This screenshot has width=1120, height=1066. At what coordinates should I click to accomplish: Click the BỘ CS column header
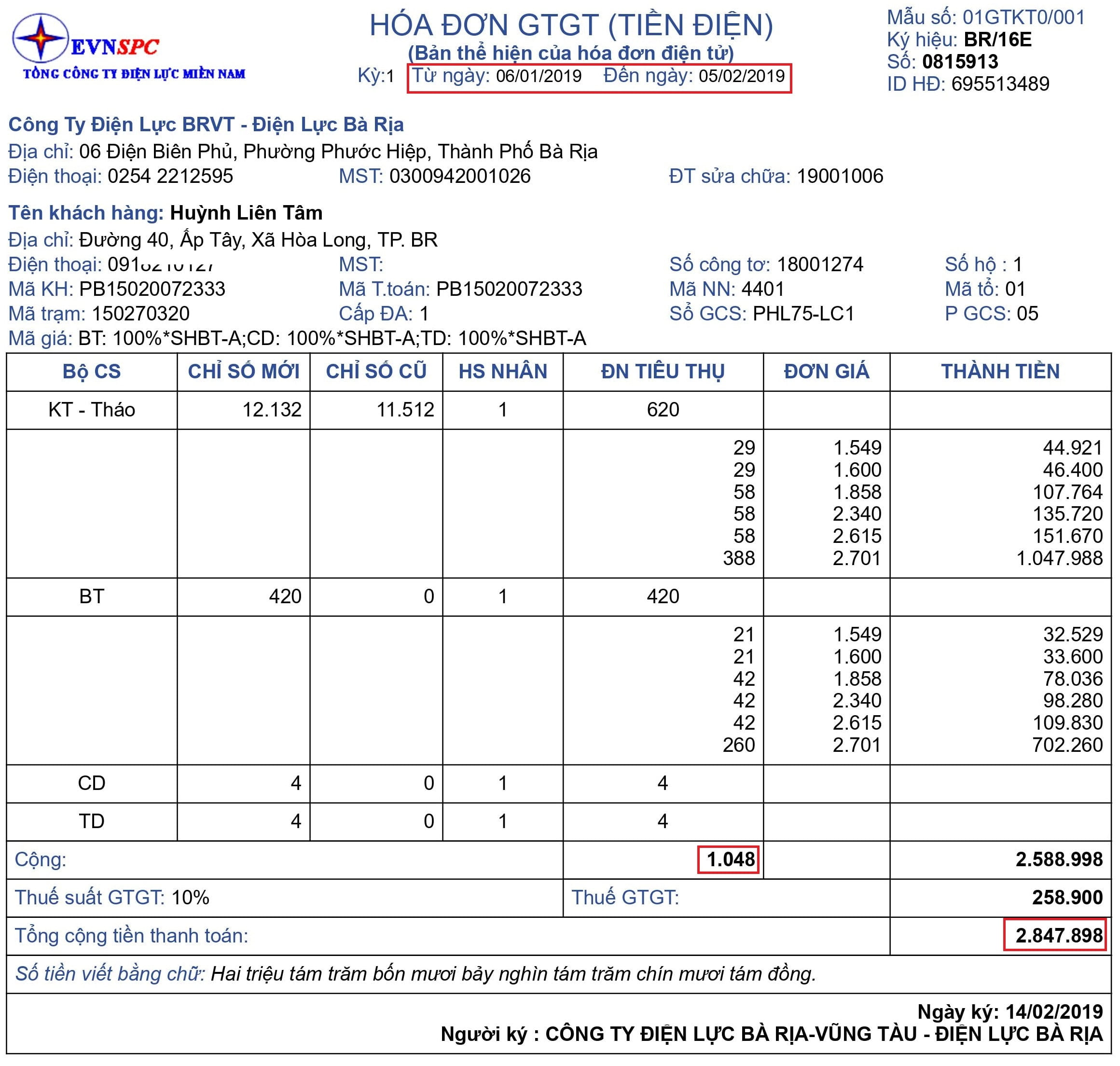(92, 371)
